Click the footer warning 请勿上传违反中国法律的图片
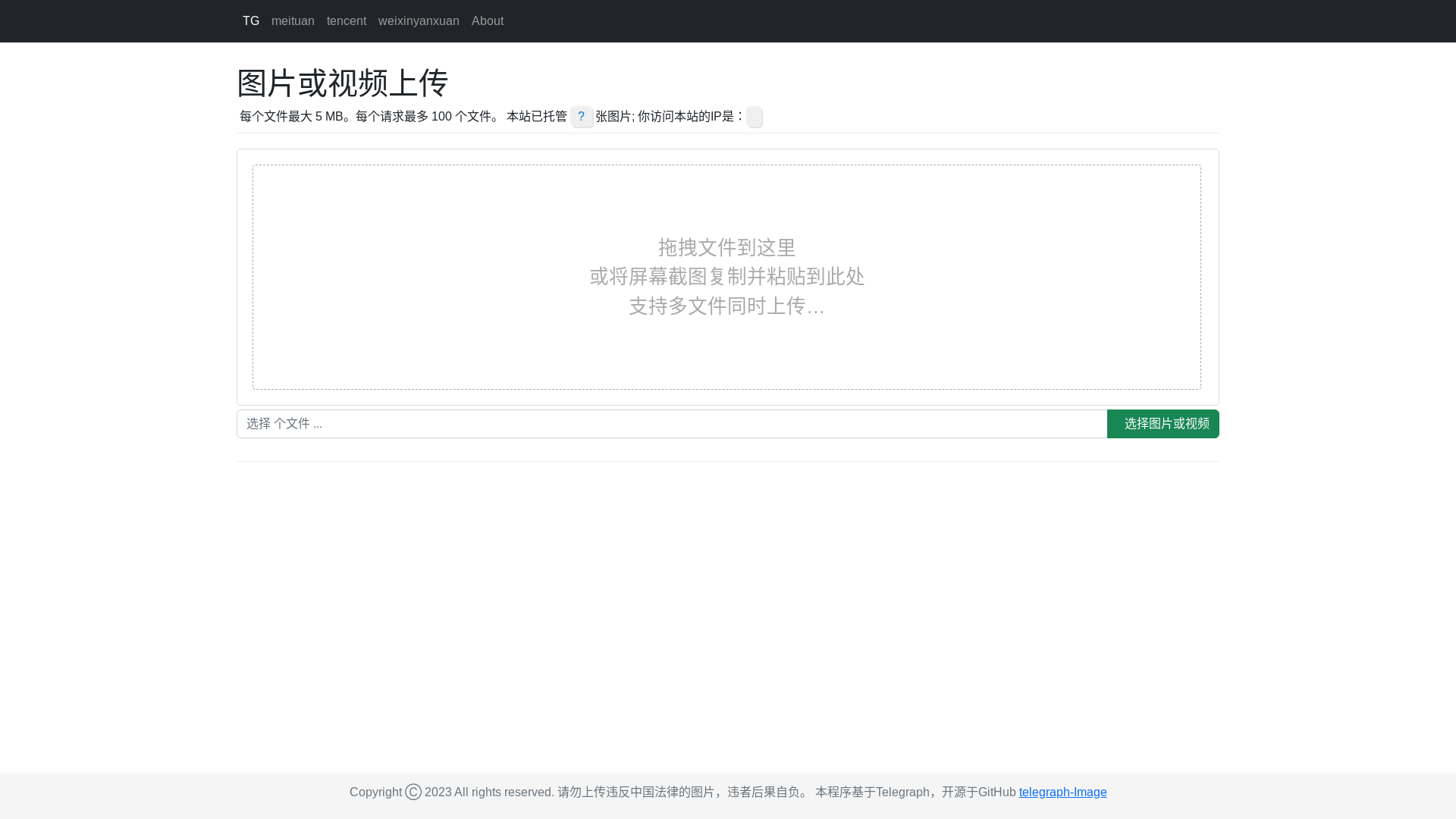Viewport: 1456px width, 819px height. pyautogui.click(x=636, y=792)
